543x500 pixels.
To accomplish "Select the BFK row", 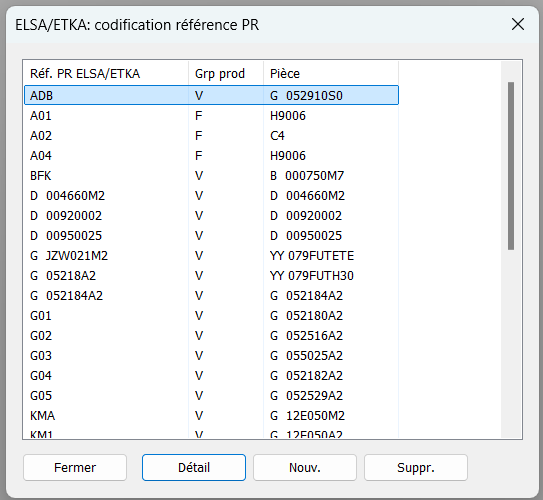I will 211,176.
